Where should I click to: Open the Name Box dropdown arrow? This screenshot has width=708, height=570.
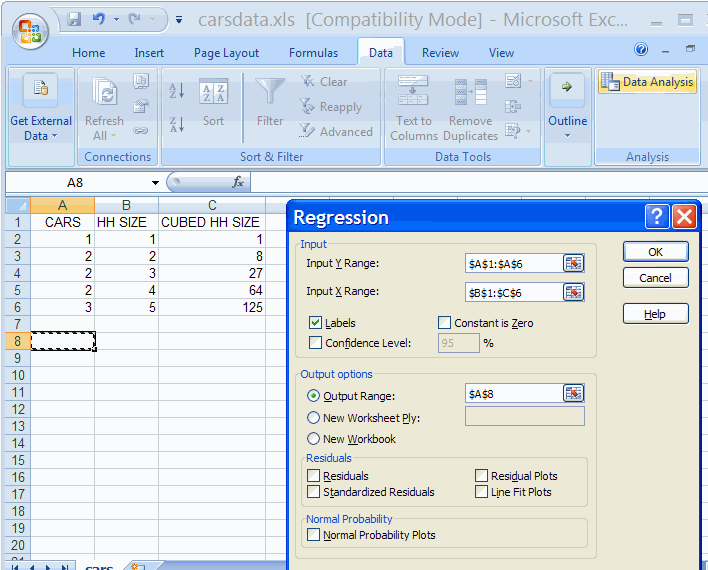tap(155, 183)
